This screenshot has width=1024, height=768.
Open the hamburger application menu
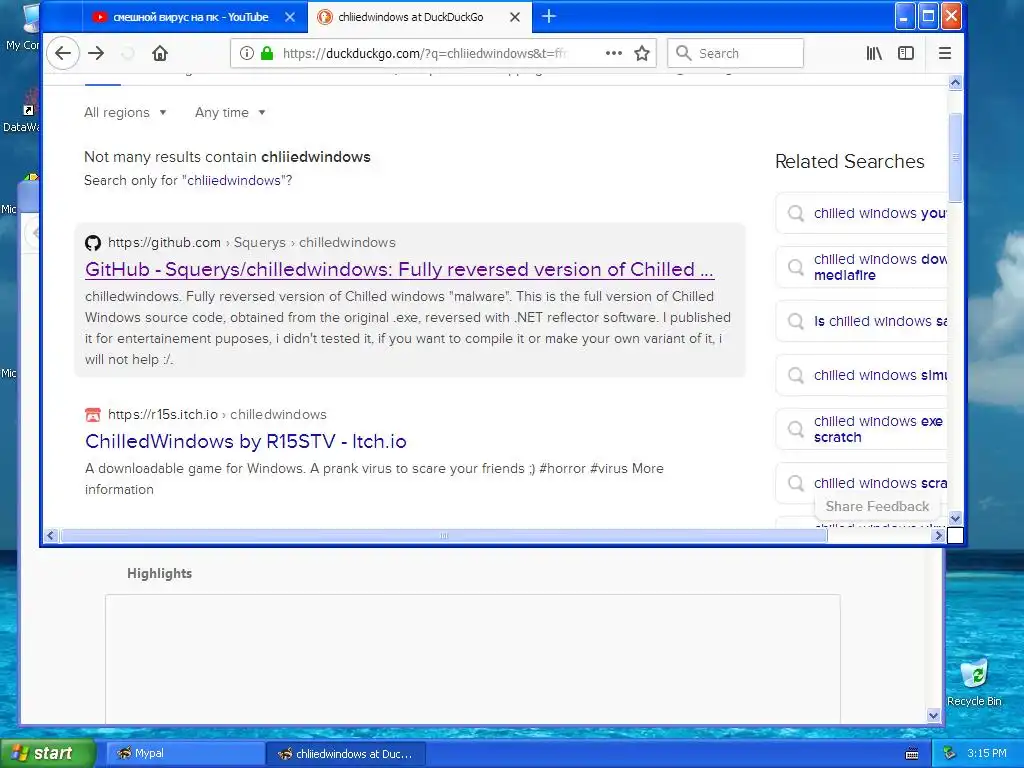(x=944, y=54)
